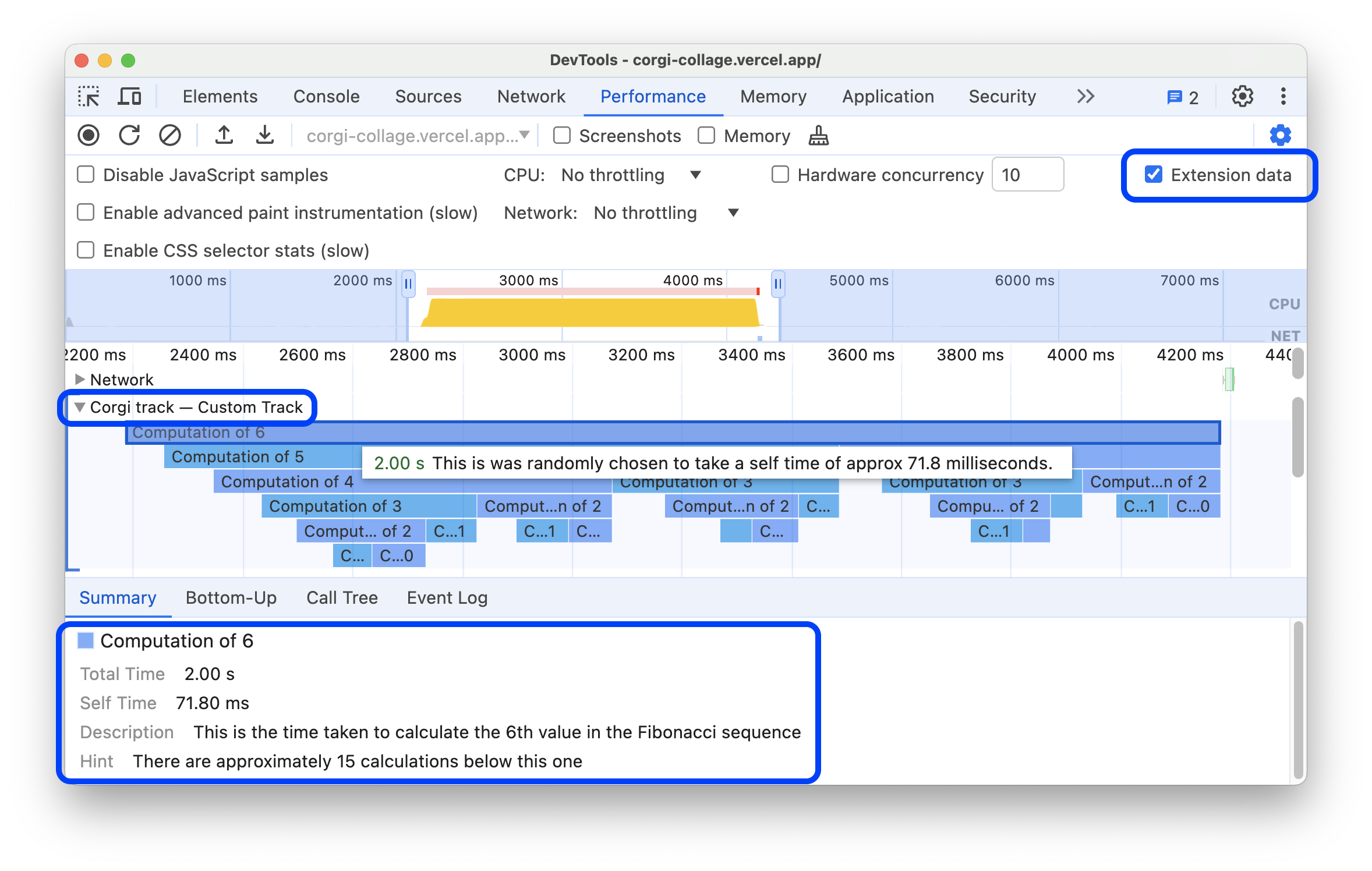Click the capture settings gear icon

(x=1280, y=134)
